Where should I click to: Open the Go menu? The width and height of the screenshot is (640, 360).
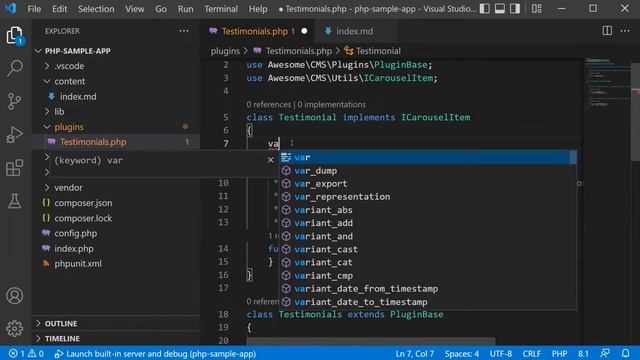click(161, 9)
